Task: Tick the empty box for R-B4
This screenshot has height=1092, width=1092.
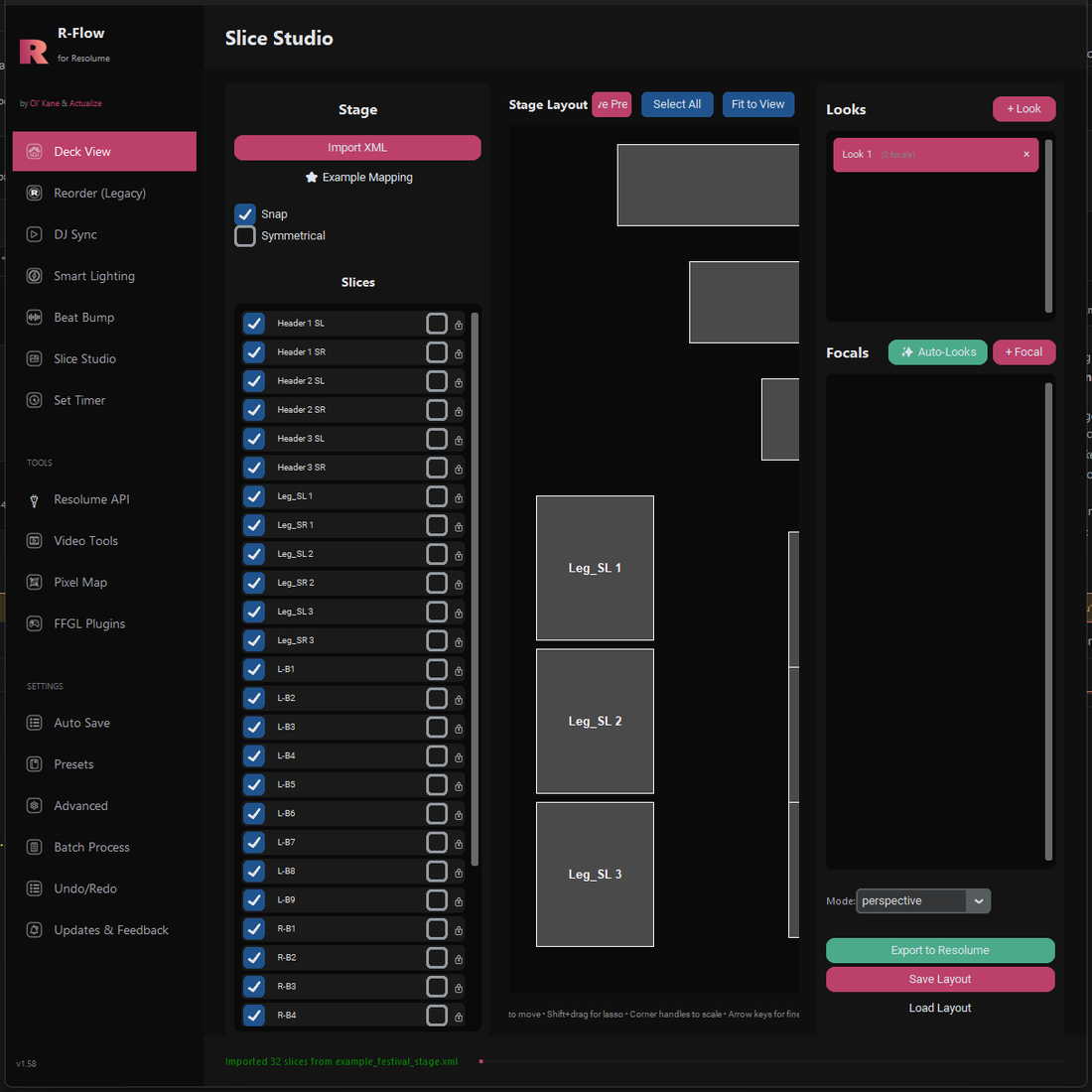Action: coord(437,1016)
